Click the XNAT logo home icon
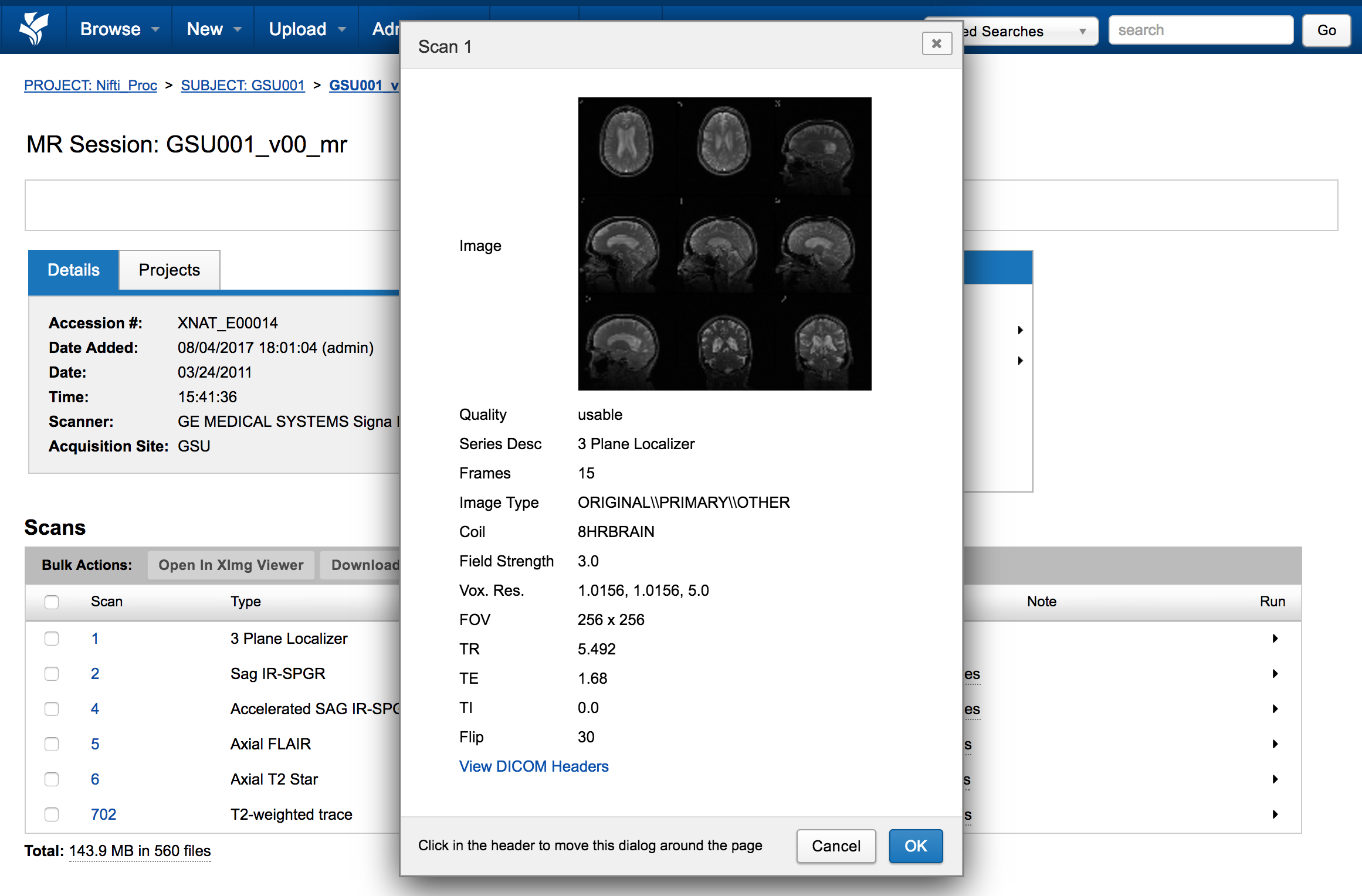This screenshot has width=1362, height=896. 34,29
